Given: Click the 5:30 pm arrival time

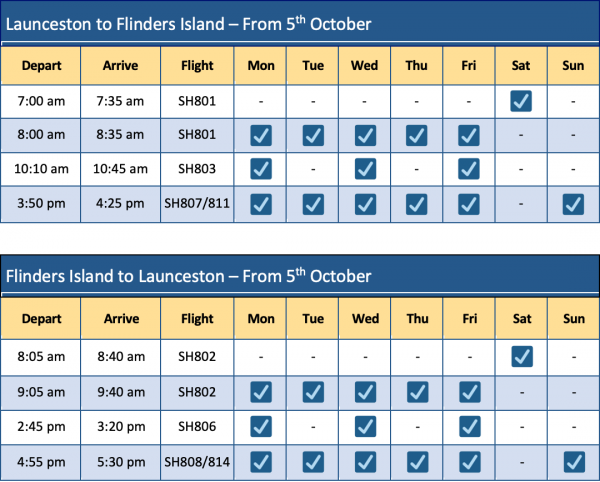Looking at the screenshot, I should pos(120,459).
